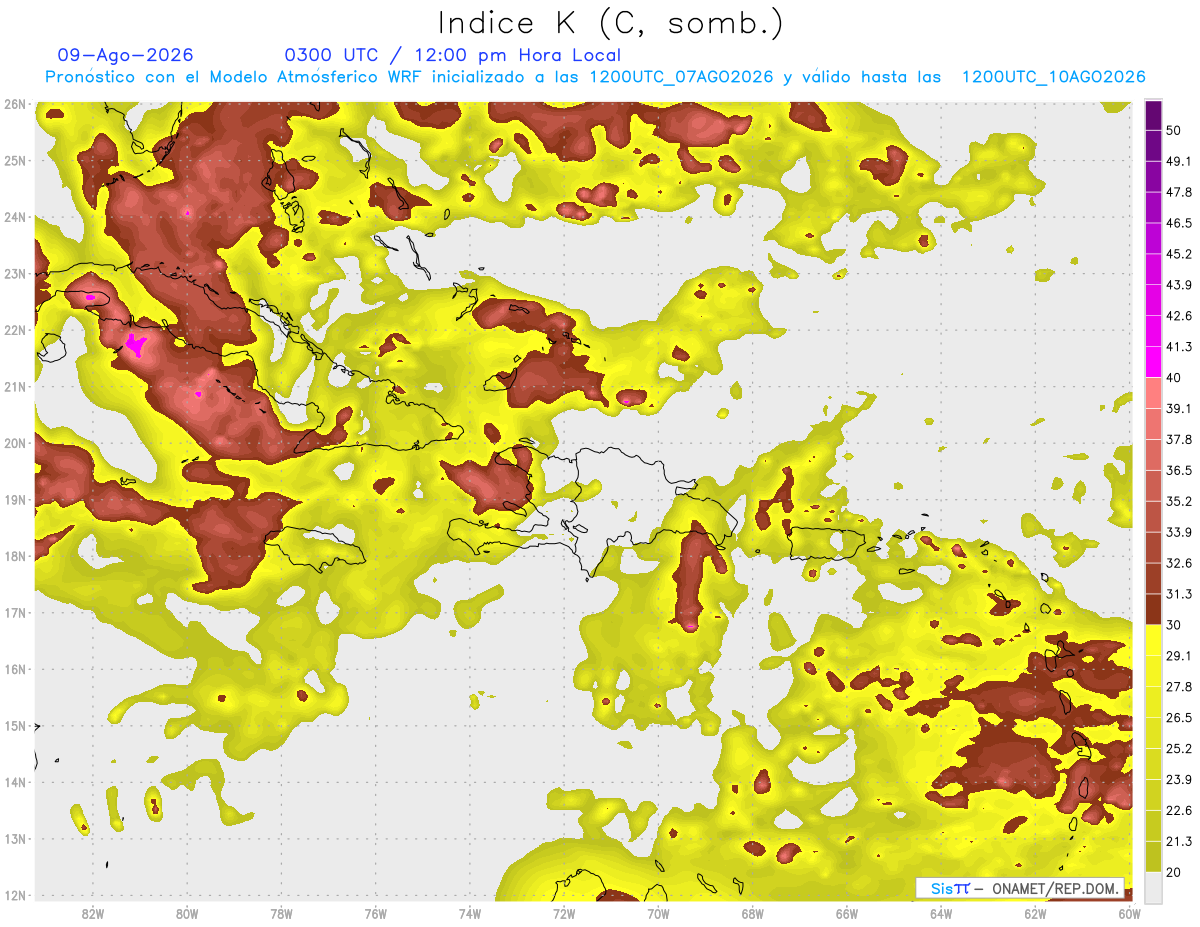
Task: Click the "22.6" legend value
Action: click(x=1178, y=810)
